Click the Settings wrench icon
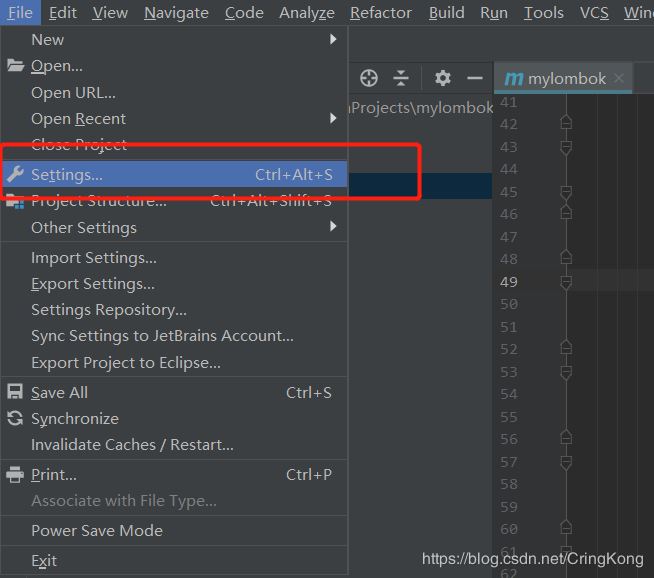 pos(15,174)
